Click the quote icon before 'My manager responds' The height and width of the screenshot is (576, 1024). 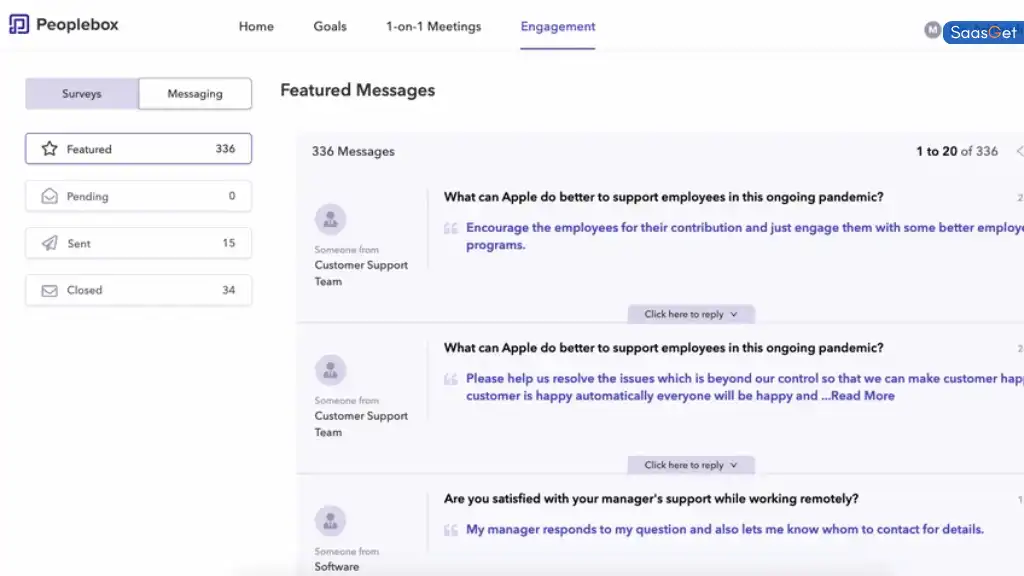pos(451,530)
